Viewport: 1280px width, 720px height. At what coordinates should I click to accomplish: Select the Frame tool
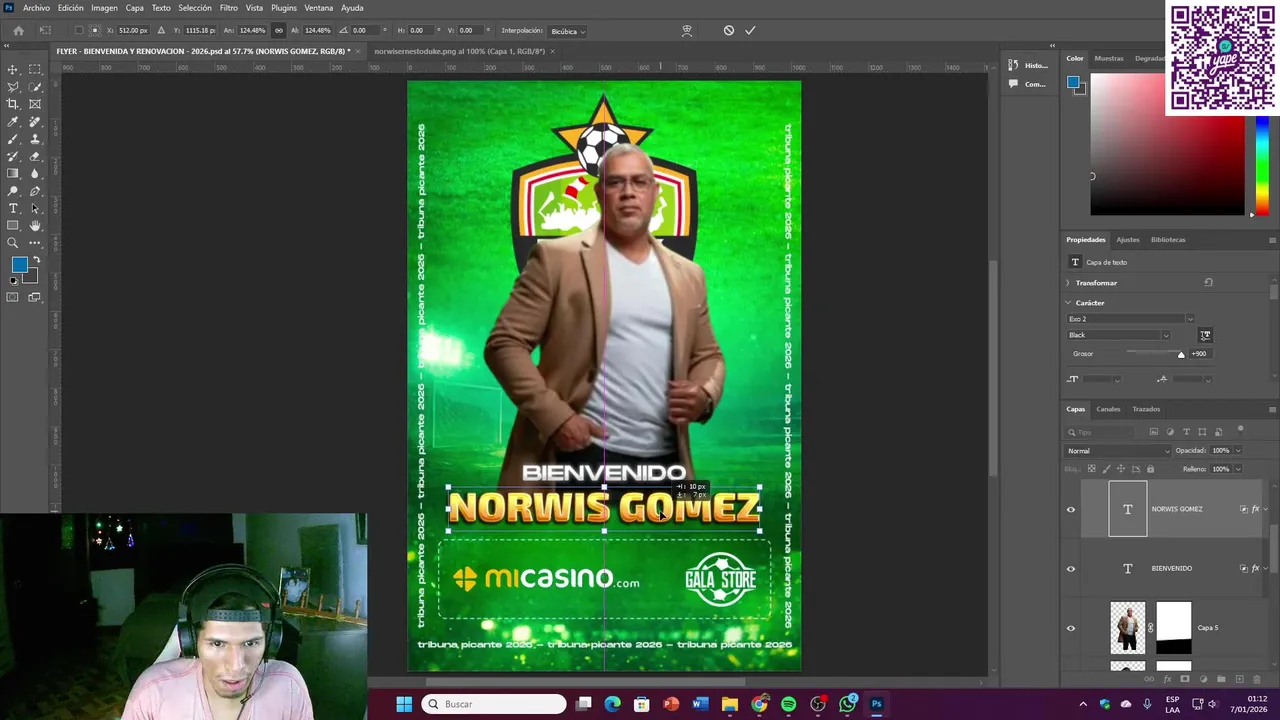click(x=35, y=104)
